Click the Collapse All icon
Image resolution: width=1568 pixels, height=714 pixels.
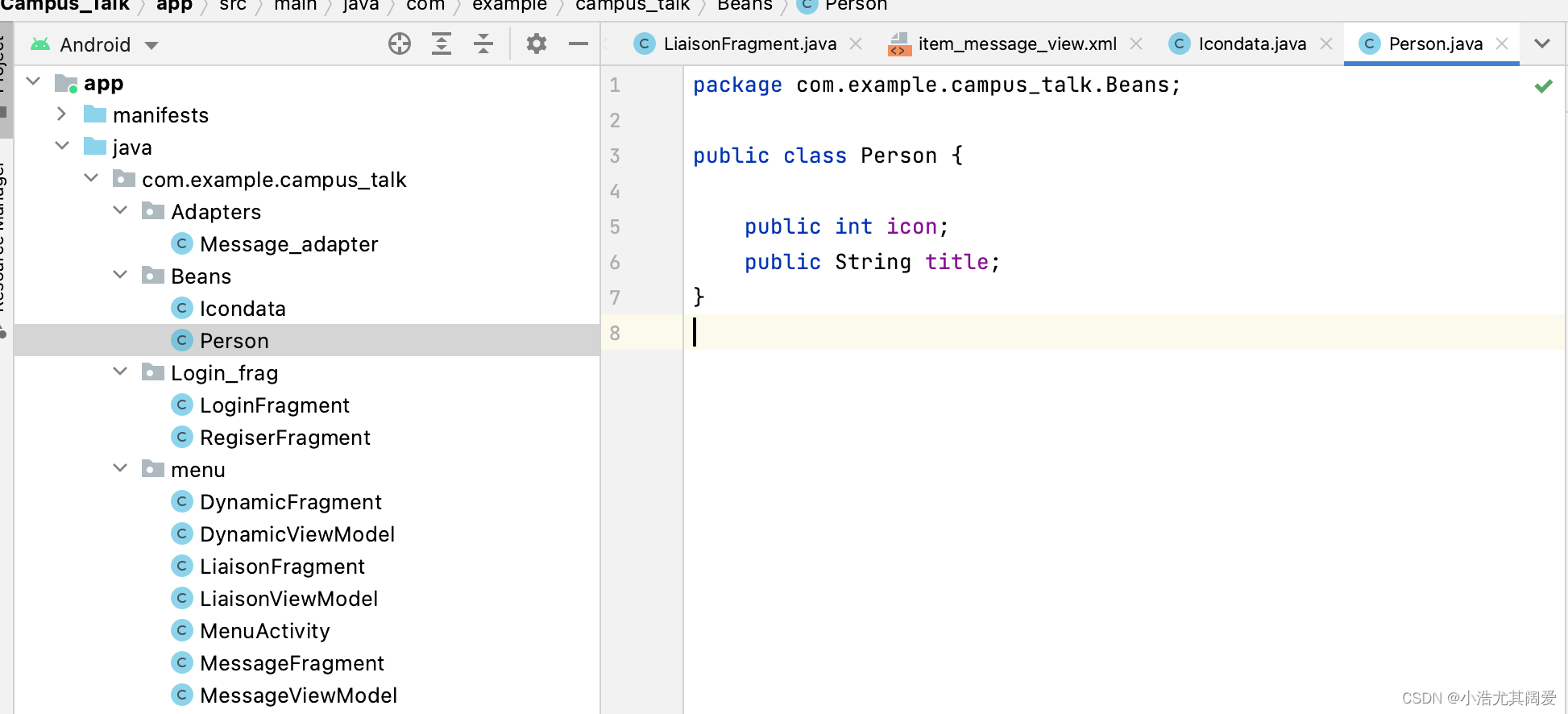(483, 44)
